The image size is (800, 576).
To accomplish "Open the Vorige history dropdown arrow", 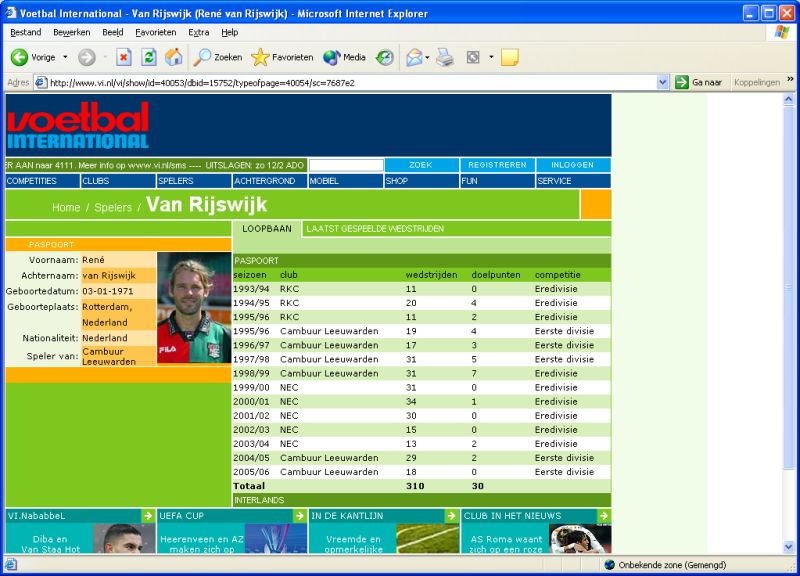I will coord(65,57).
